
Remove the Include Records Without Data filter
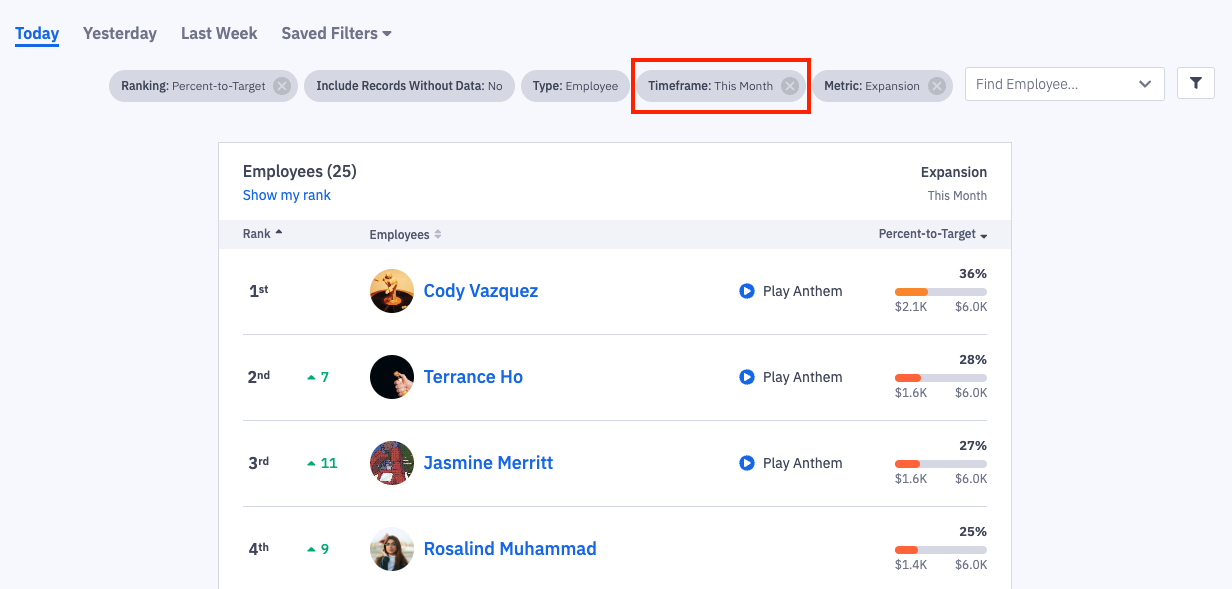[x=409, y=86]
